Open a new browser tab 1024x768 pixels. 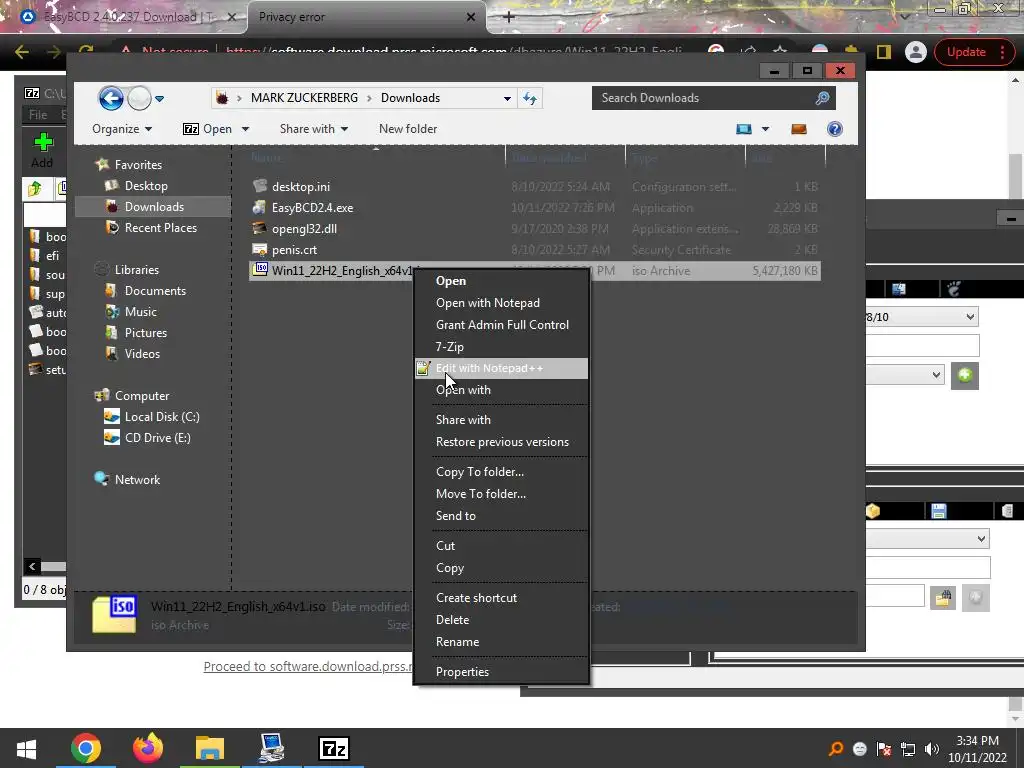click(509, 18)
